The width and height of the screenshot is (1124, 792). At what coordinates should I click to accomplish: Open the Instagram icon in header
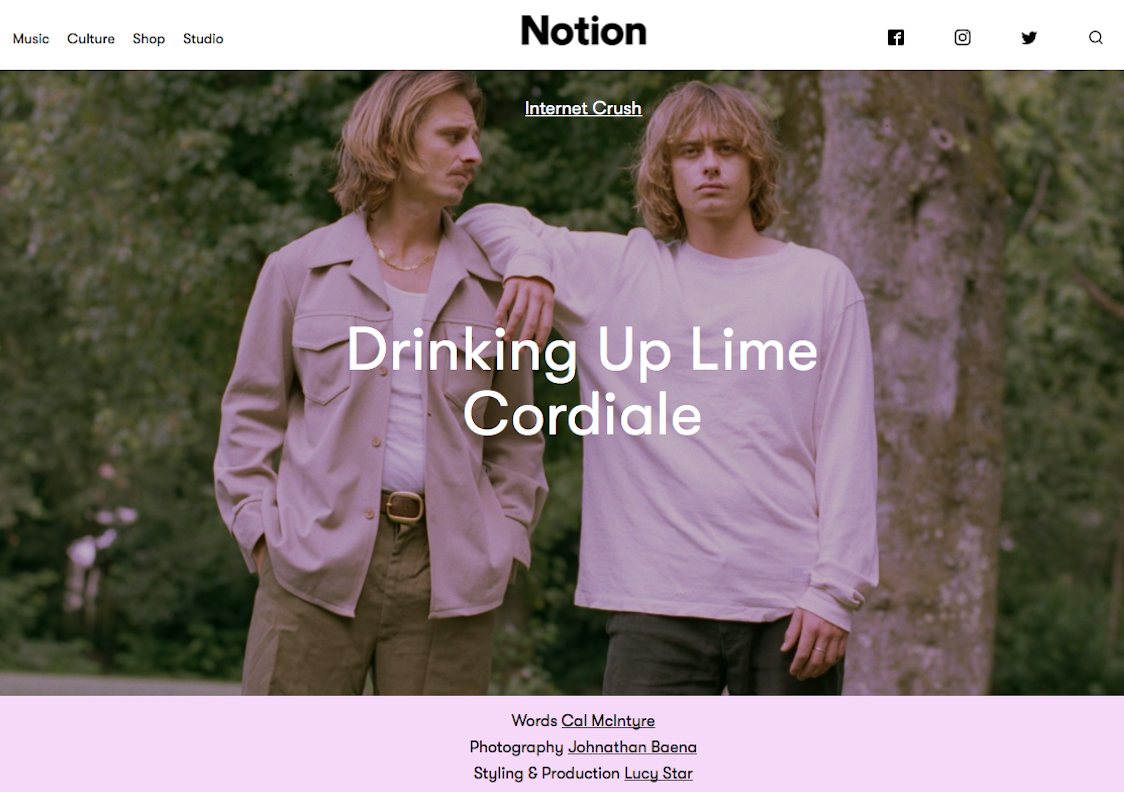pyautogui.click(x=962, y=37)
